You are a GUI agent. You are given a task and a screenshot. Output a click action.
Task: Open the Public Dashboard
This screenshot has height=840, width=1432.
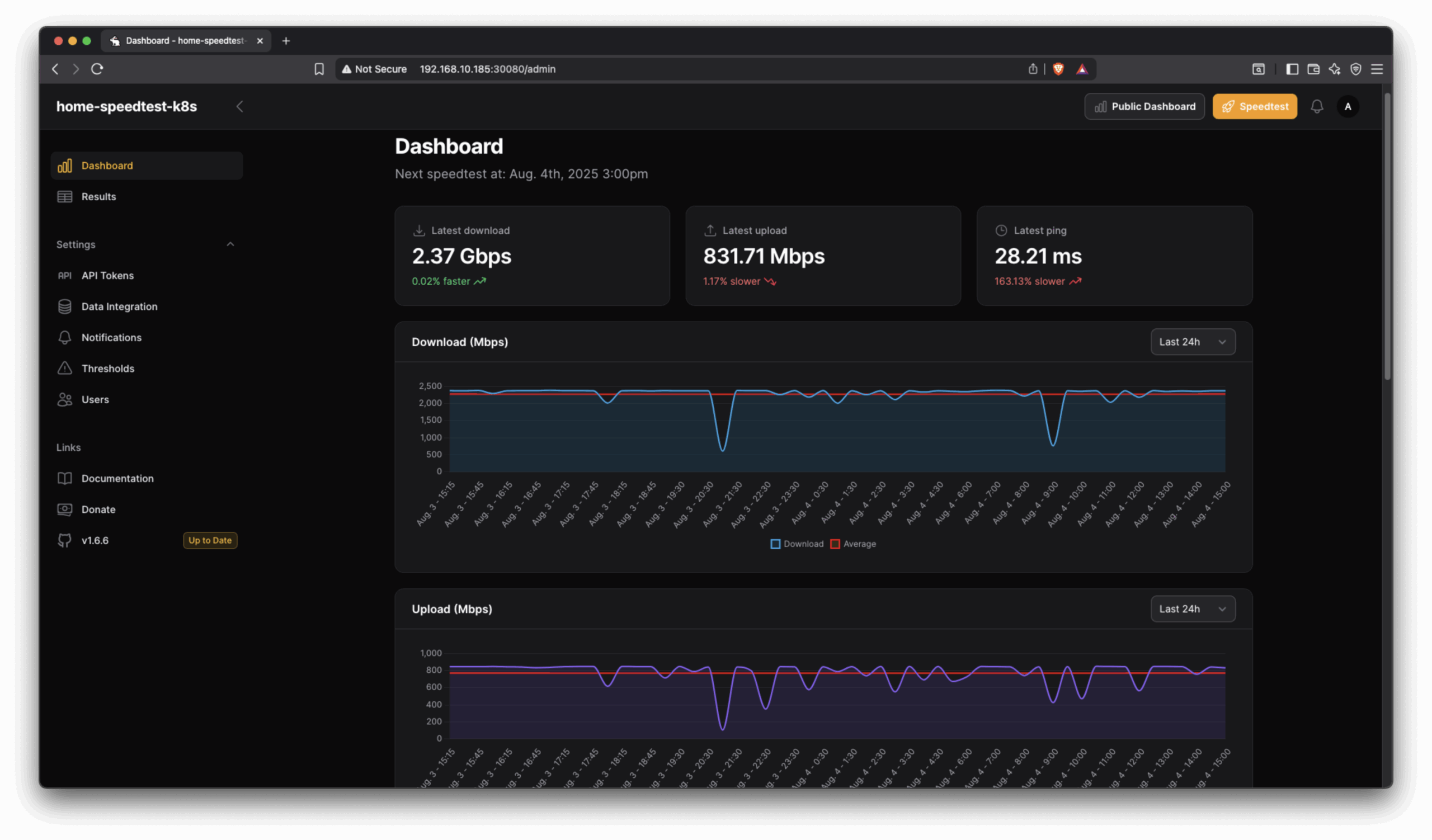1144,107
